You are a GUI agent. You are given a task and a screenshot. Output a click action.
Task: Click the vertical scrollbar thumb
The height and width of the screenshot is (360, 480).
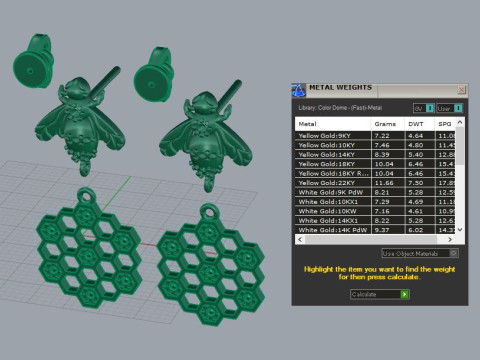pos(460,145)
